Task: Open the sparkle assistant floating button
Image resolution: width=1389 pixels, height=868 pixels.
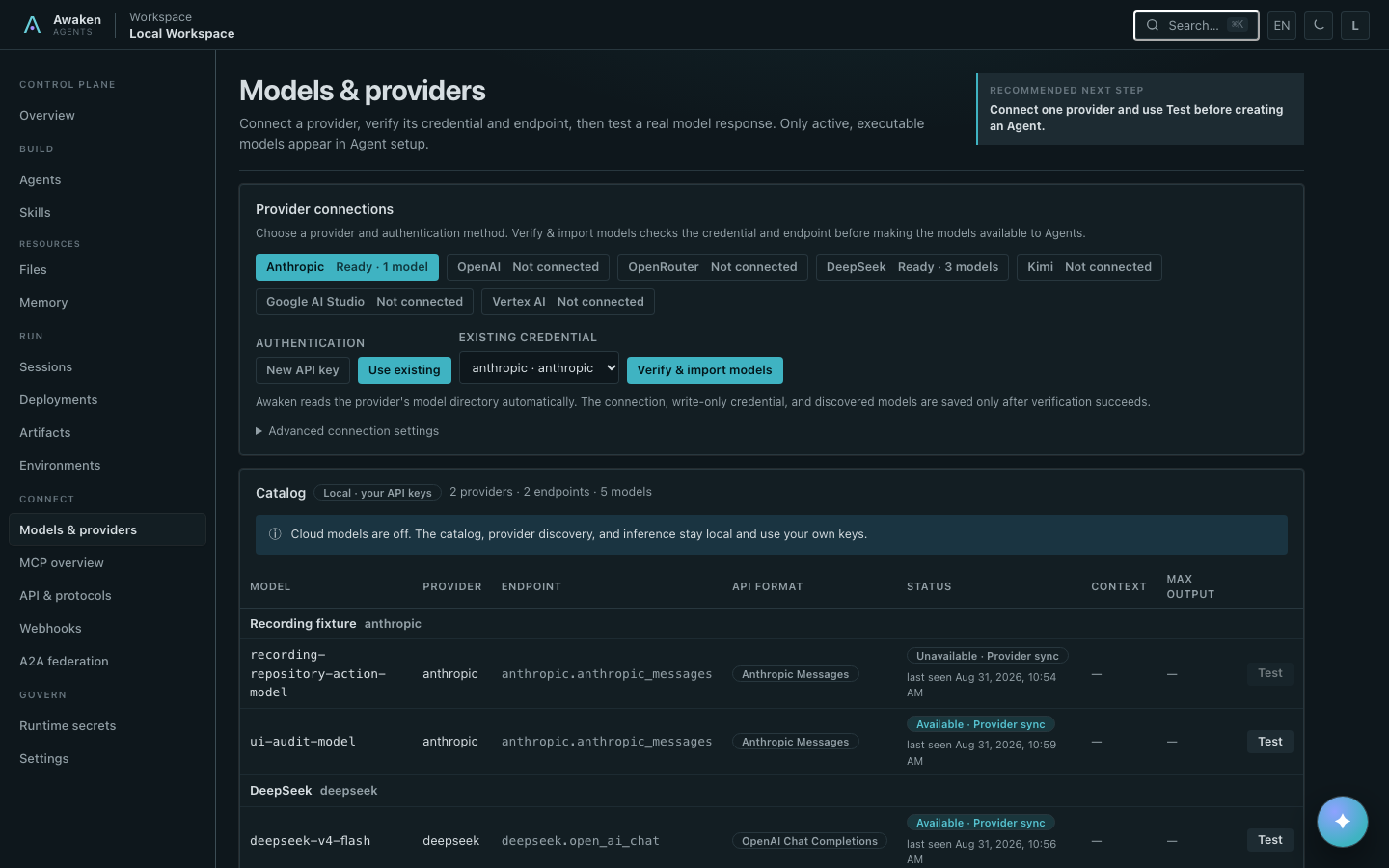Action: tap(1342, 822)
